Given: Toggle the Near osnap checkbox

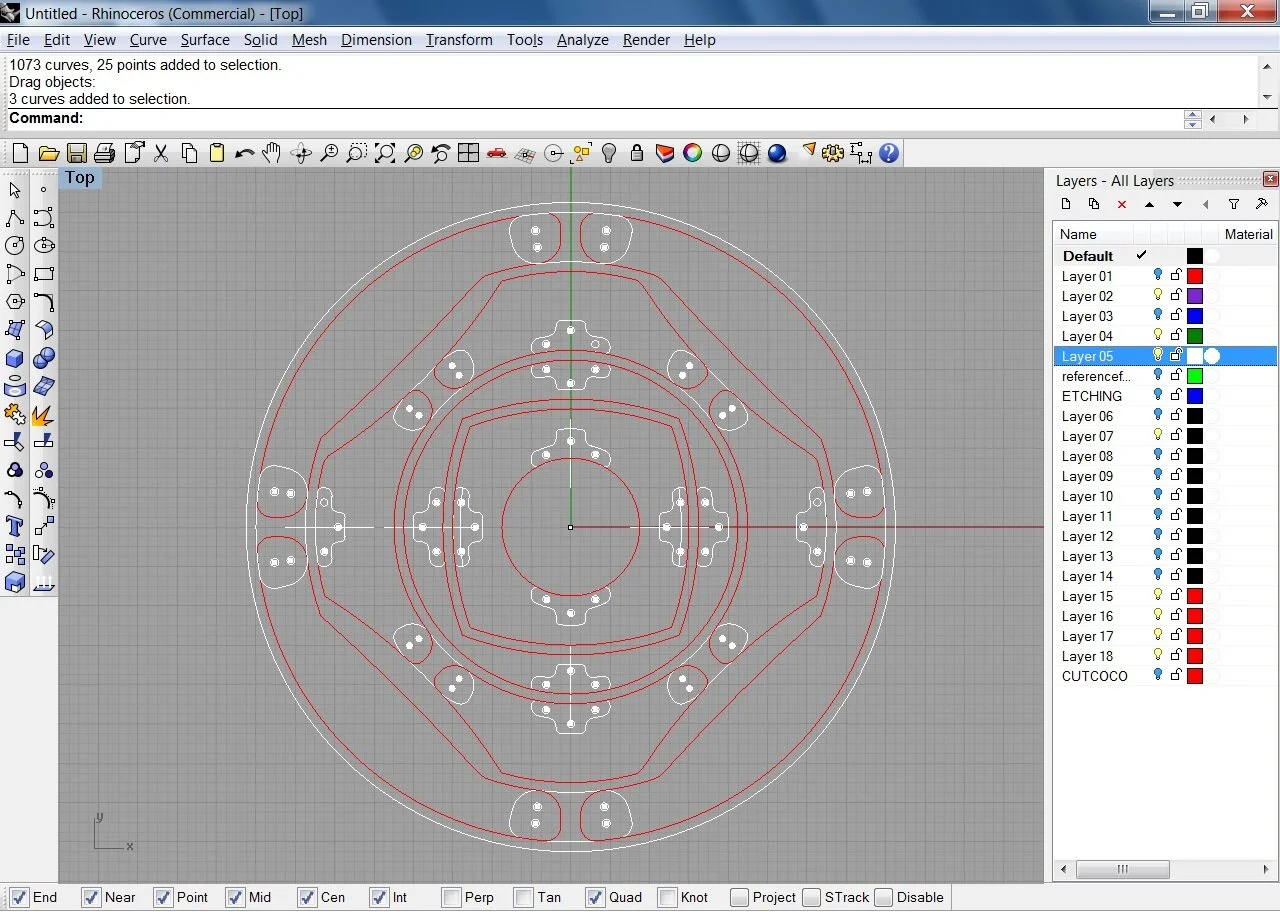Looking at the screenshot, I should pyautogui.click(x=91, y=897).
